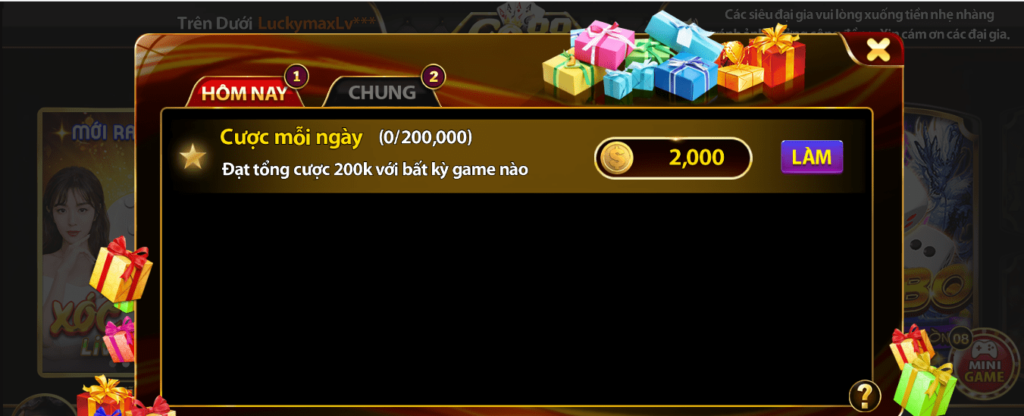This screenshot has height=416, width=1024.
Task: Open the Cược mỗi ngày mission title
Action: coord(291,137)
